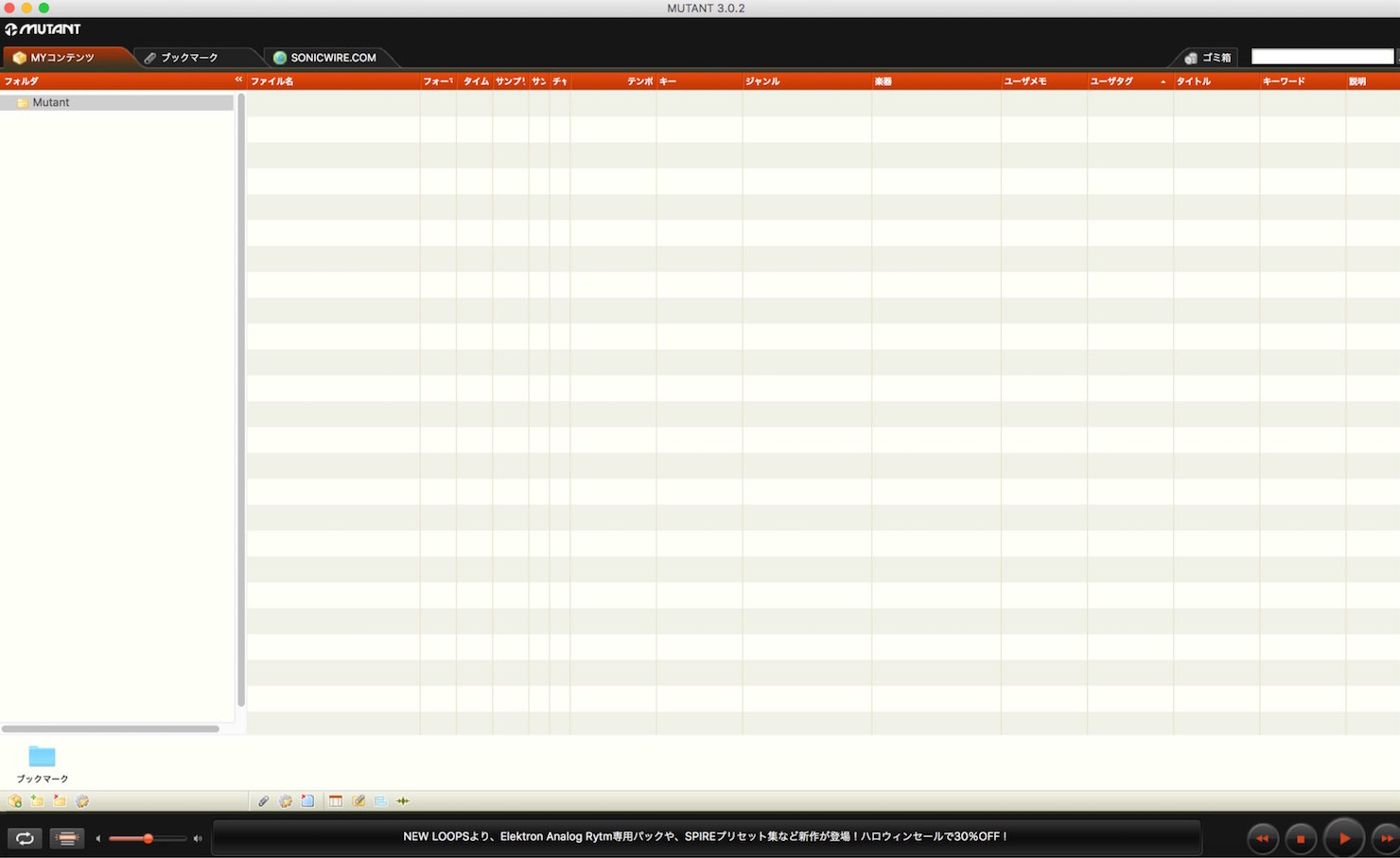Sort by テンポ column header
The image size is (1400, 858).
coord(613,81)
